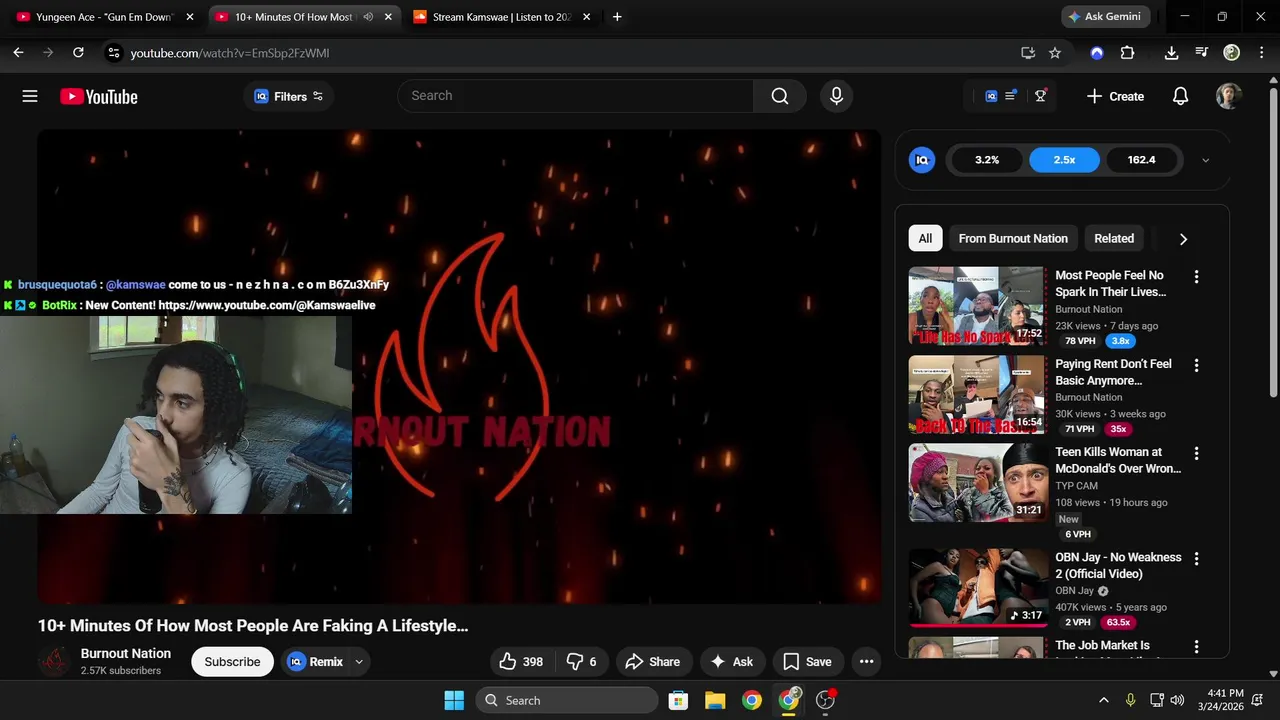The height and width of the screenshot is (720, 1280).
Task: Focus the YouTube search field
Action: pos(576,96)
